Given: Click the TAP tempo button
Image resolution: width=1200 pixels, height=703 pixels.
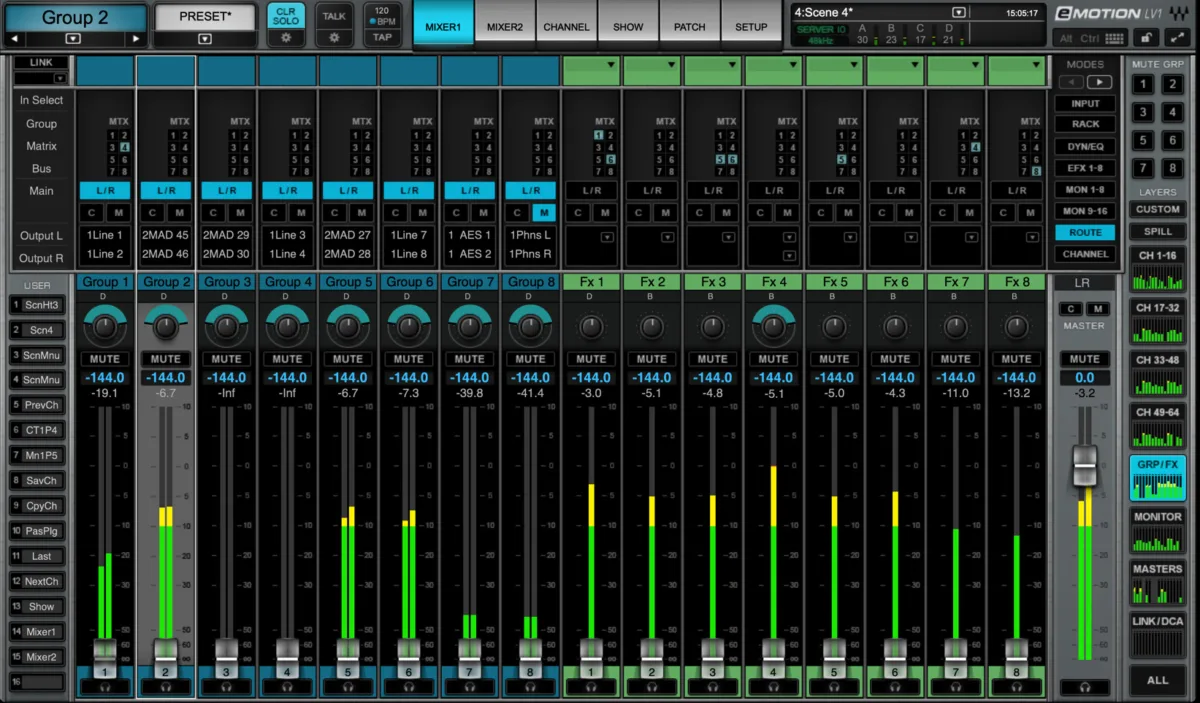Looking at the screenshot, I should 382,37.
